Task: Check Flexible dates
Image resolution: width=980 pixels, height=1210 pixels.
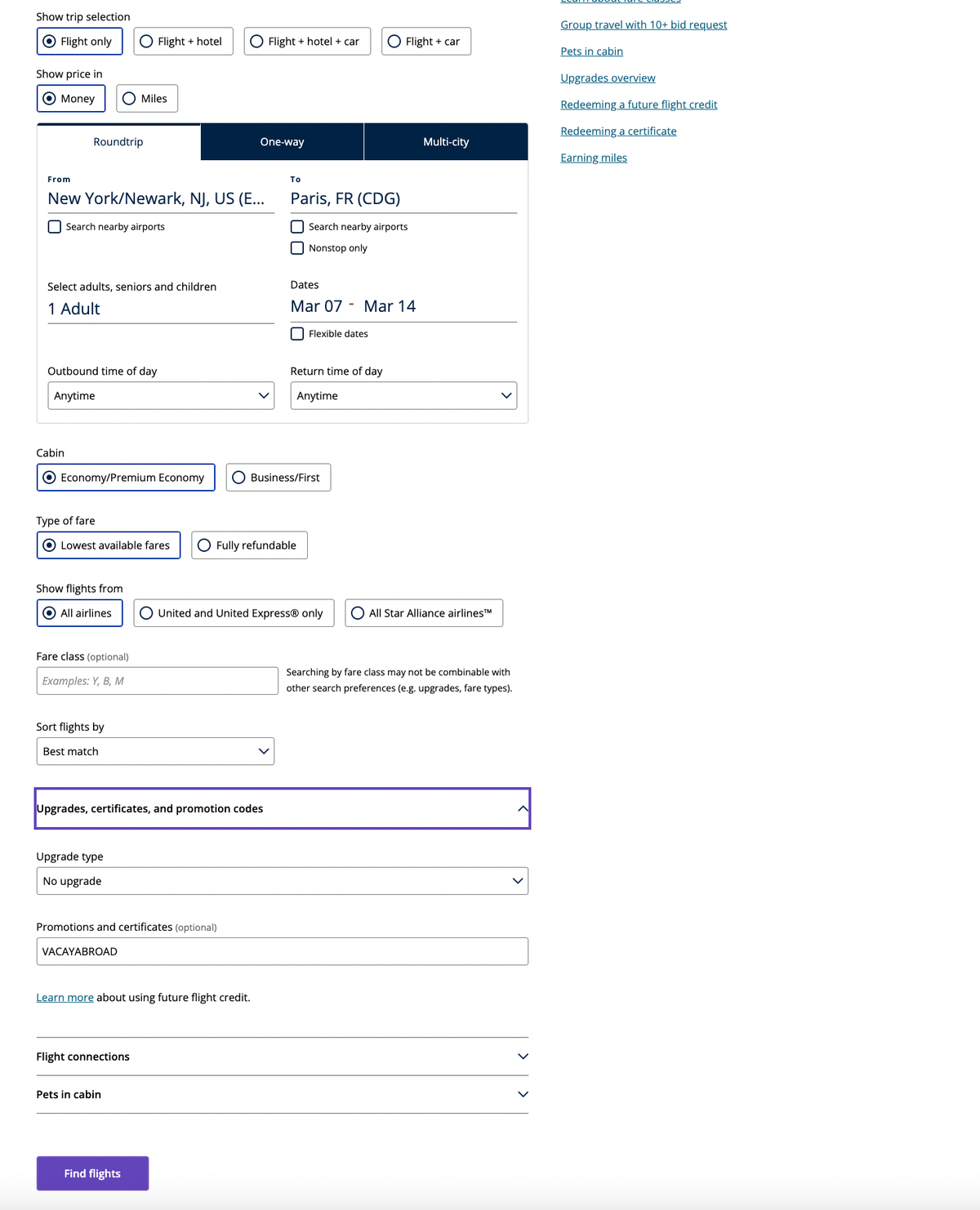Action: (x=297, y=333)
